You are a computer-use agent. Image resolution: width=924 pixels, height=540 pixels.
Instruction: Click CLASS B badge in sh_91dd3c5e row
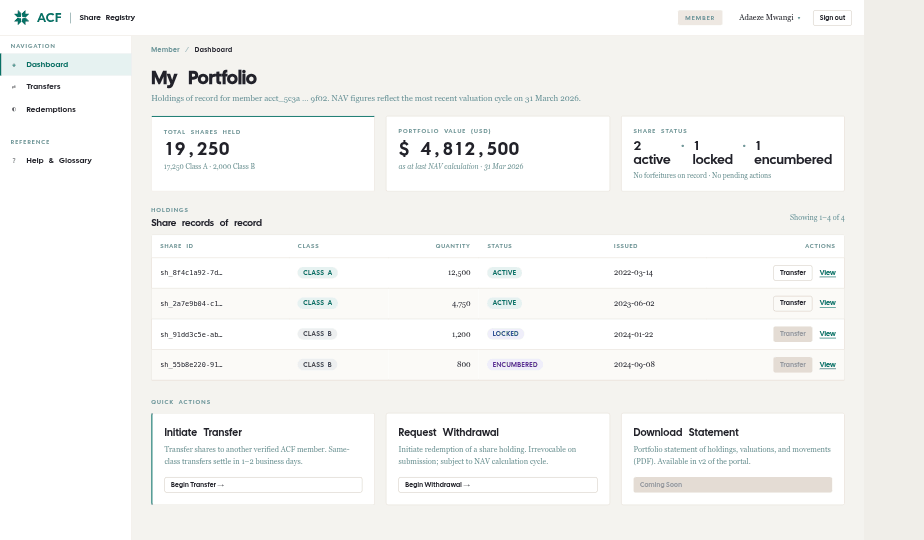pos(317,334)
